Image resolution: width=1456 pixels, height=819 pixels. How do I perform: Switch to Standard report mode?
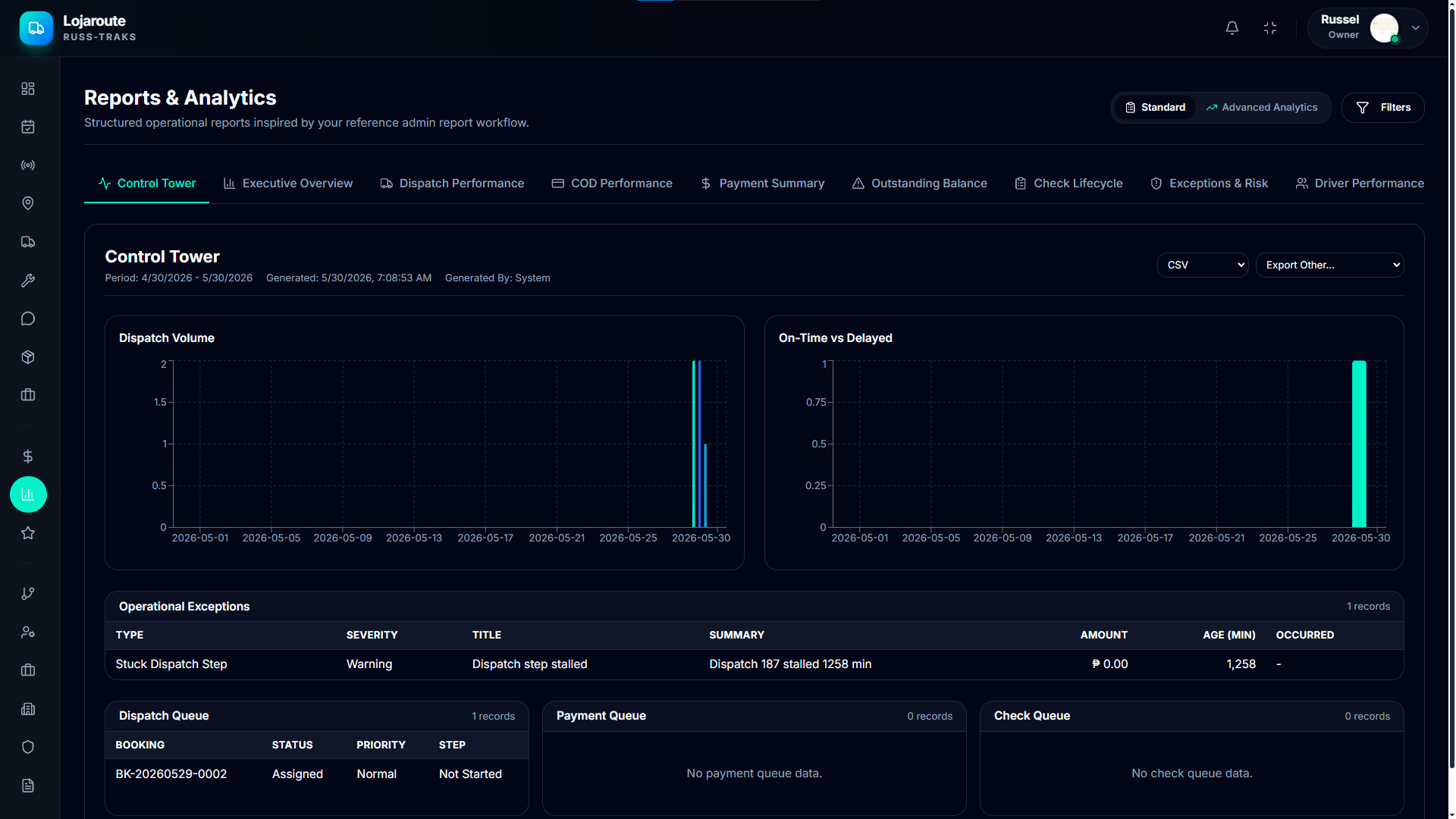[x=1155, y=108]
